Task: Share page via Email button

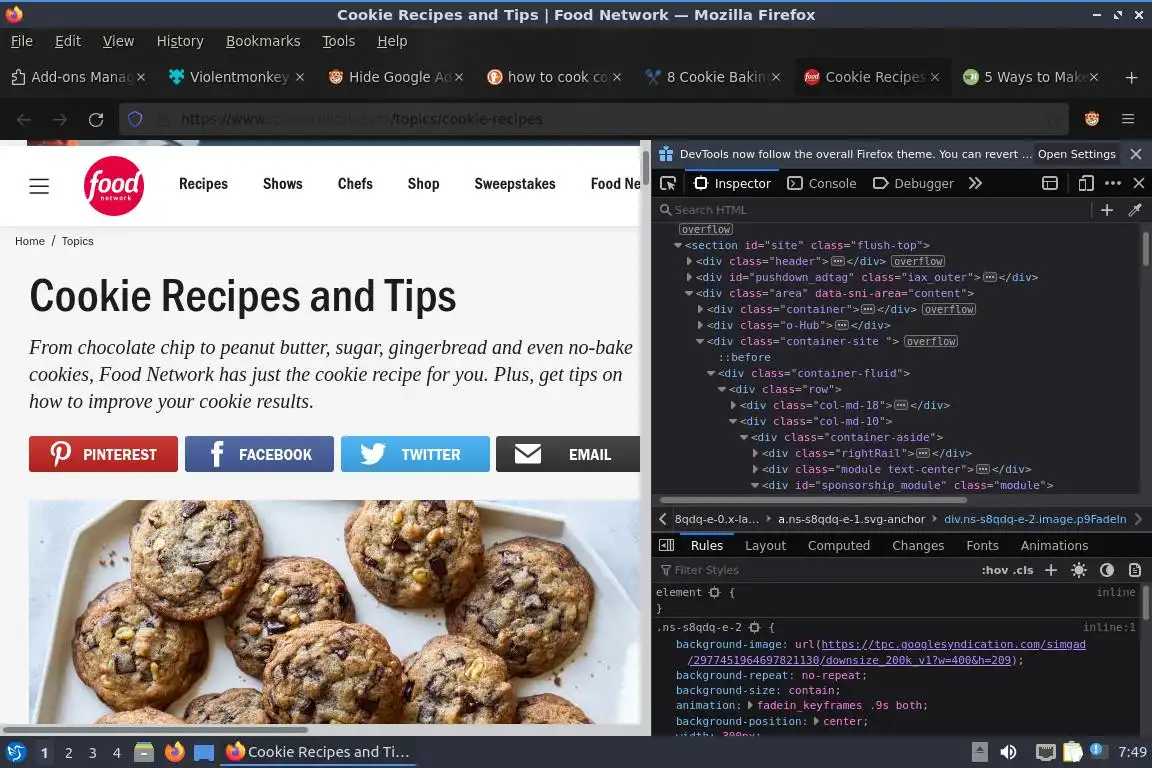Action: [x=568, y=454]
